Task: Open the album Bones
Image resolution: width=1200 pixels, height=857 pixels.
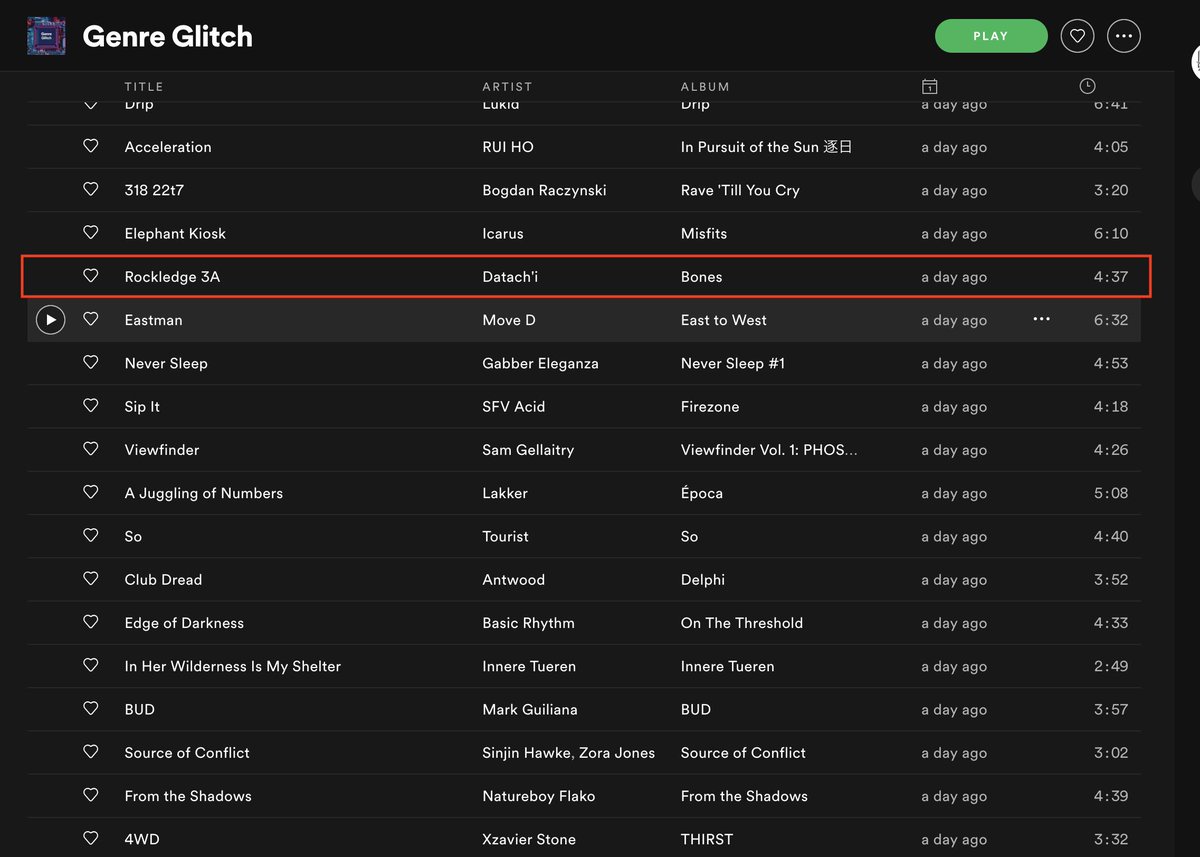Action: (701, 277)
